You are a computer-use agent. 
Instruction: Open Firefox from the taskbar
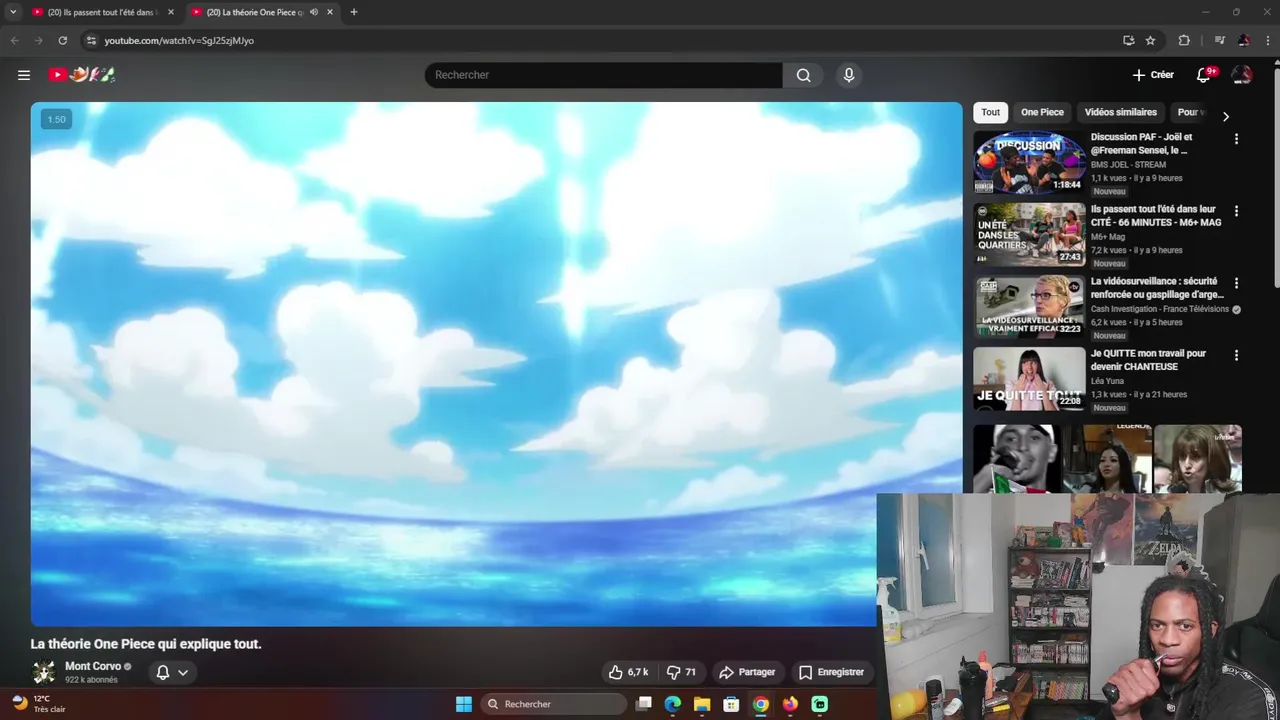(x=790, y=704)
